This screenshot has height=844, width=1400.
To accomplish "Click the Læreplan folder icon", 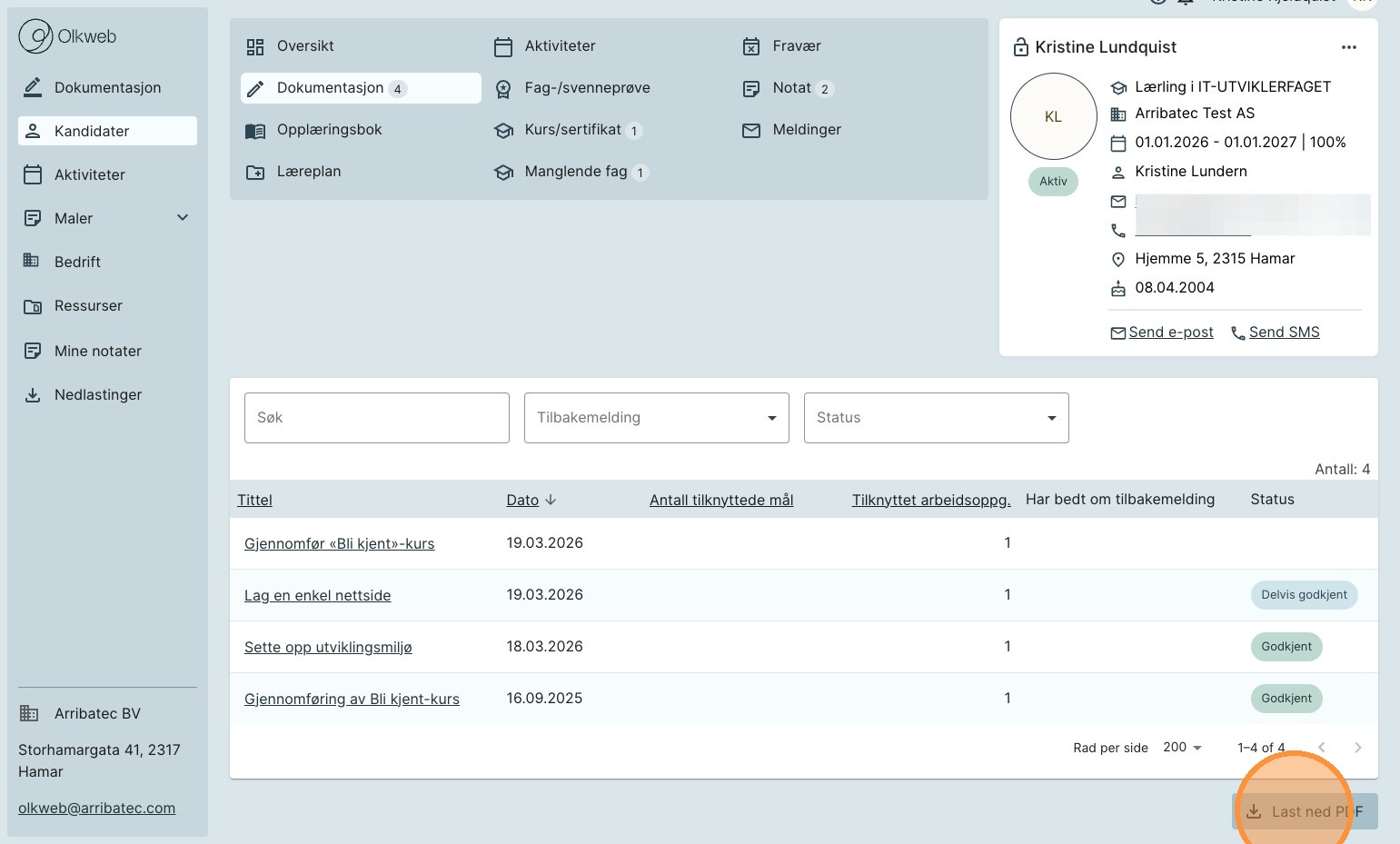I will click(x=255, y=173).
